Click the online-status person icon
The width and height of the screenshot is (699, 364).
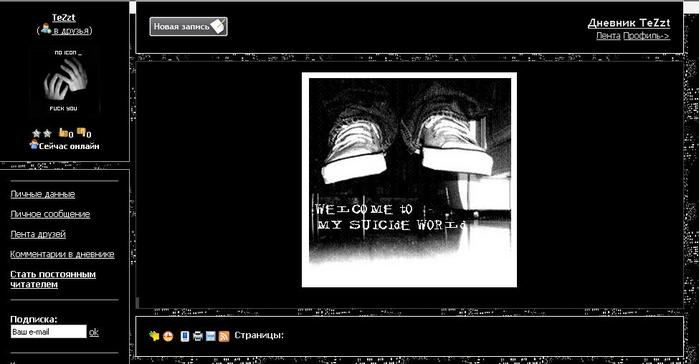34,144
